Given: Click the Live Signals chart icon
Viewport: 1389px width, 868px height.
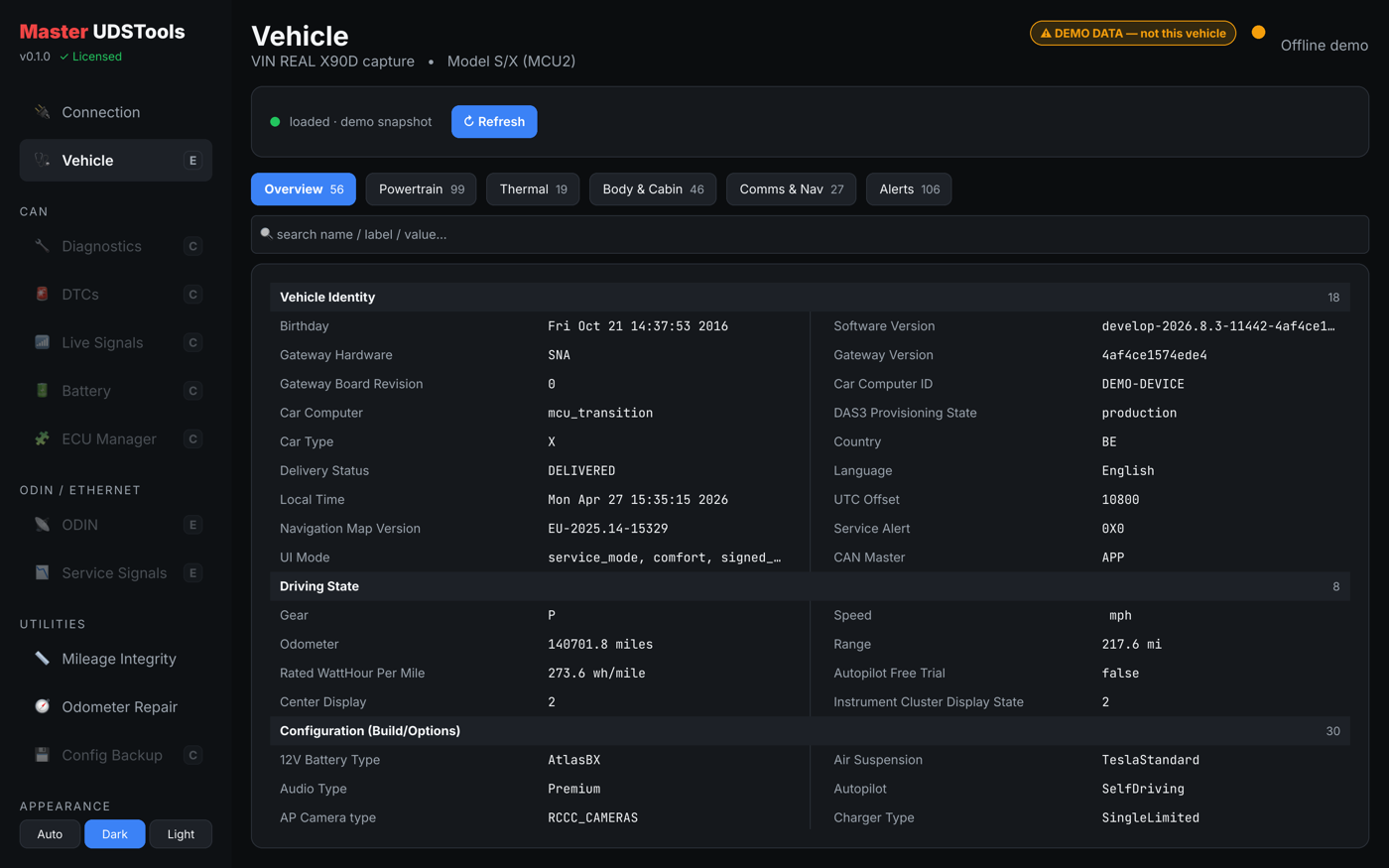Looking at the screenshot, I should [42, 342].
